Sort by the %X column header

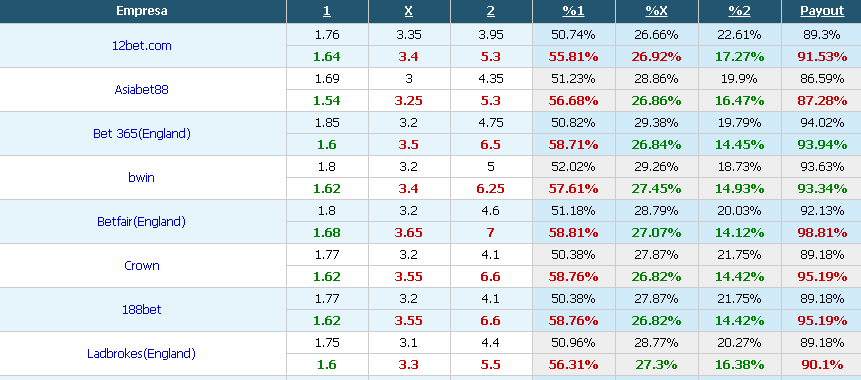pos(656,11)
